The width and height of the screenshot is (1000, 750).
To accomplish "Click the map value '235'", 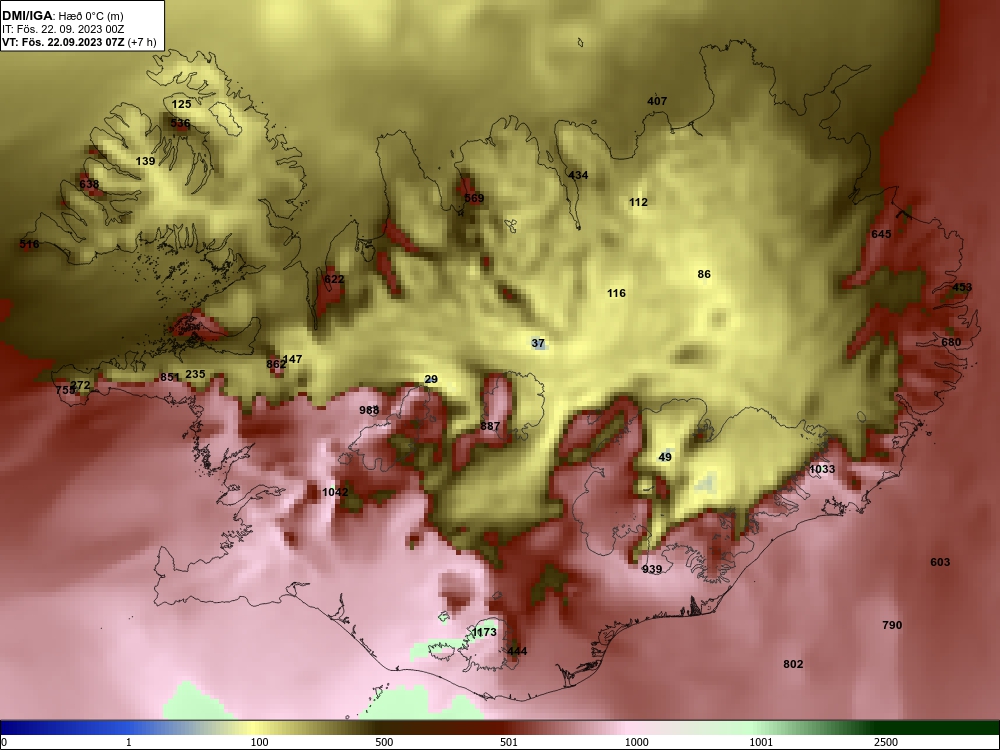I will tap(195, 374).
